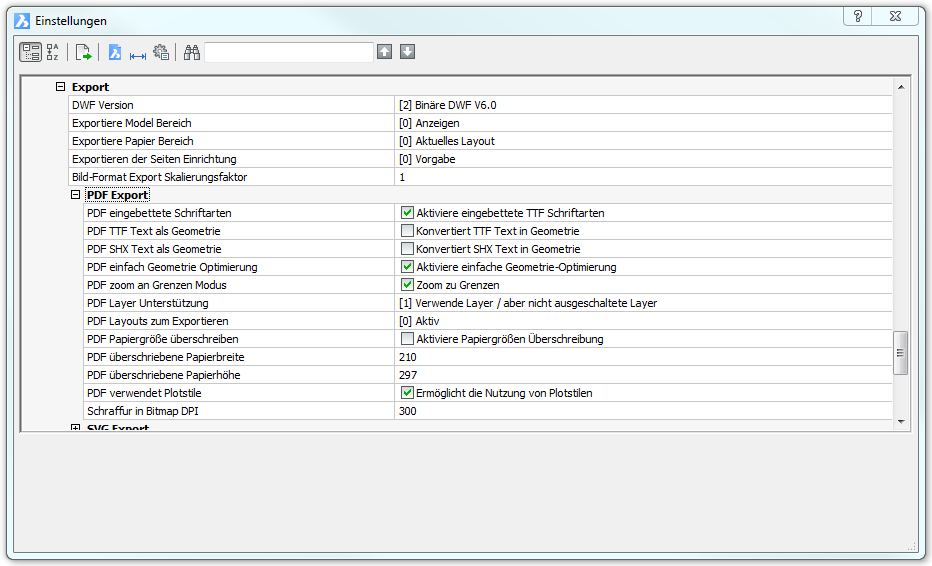This screenshot has height=566, width=932.
Task: Select the drawing settings icon
Action: point(115,52)
